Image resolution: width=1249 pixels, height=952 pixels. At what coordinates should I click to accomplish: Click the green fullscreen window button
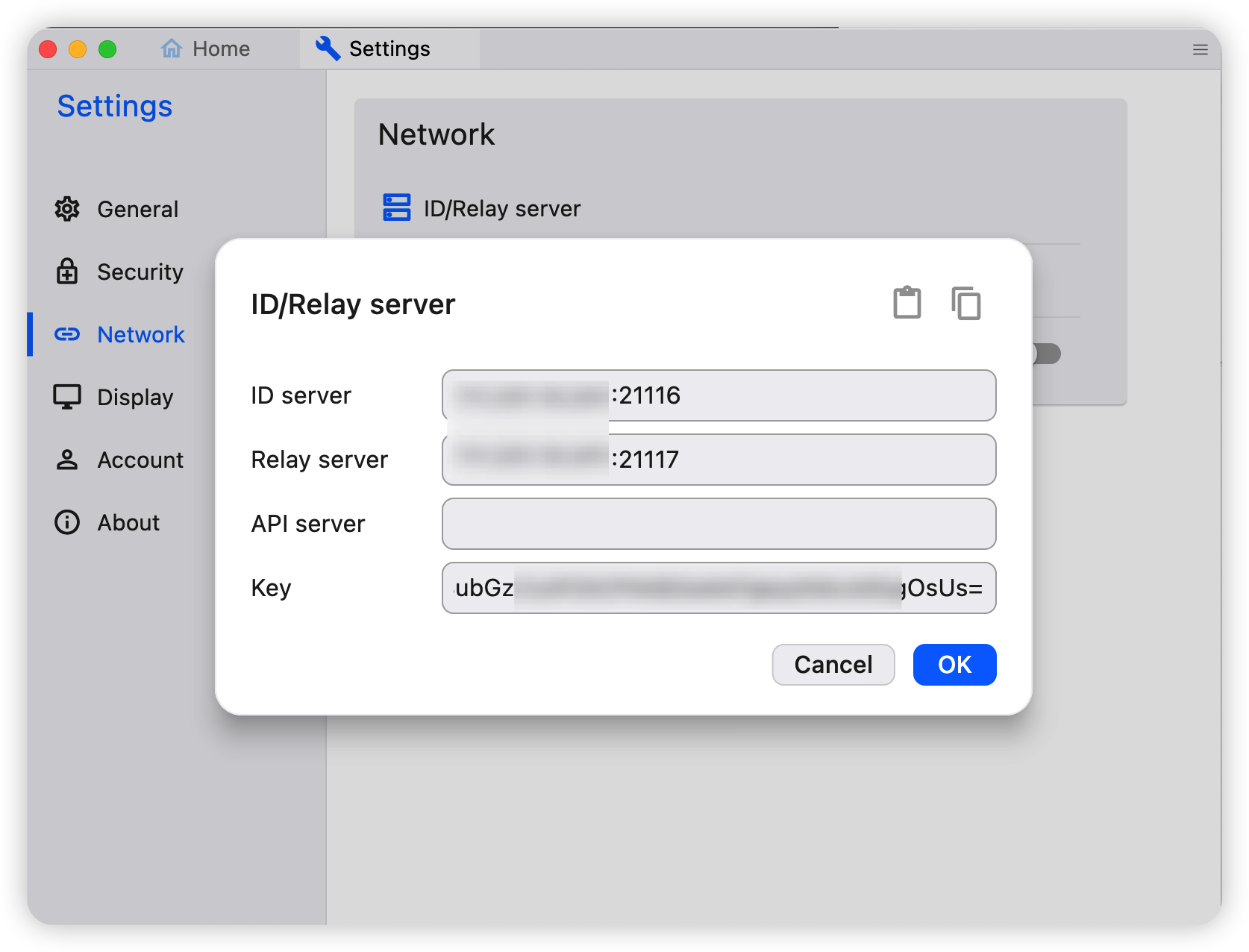point(107,49)
